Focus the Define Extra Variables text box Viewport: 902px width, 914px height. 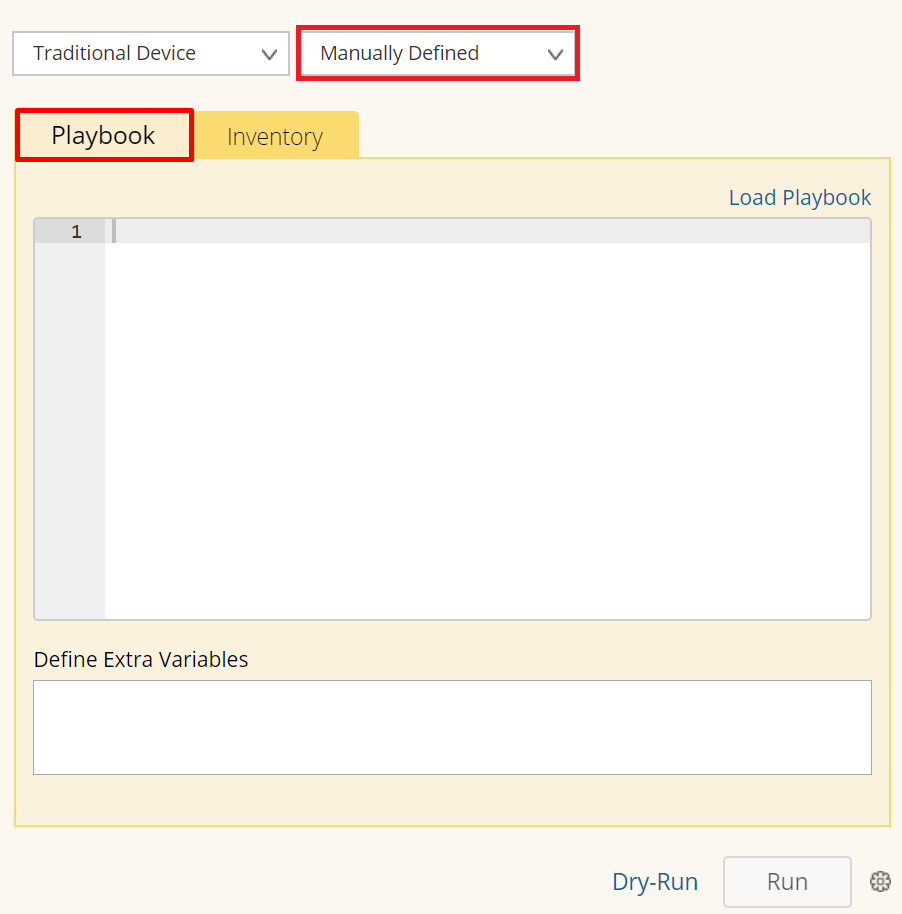tap(452, 727)
